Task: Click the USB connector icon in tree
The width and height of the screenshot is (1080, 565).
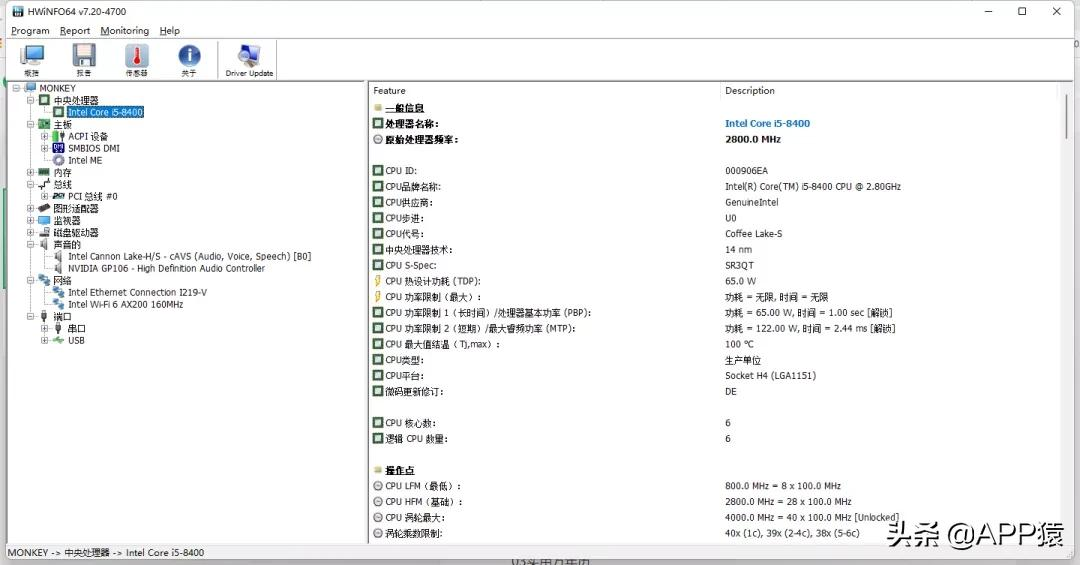Action: [x=59, y=340]
